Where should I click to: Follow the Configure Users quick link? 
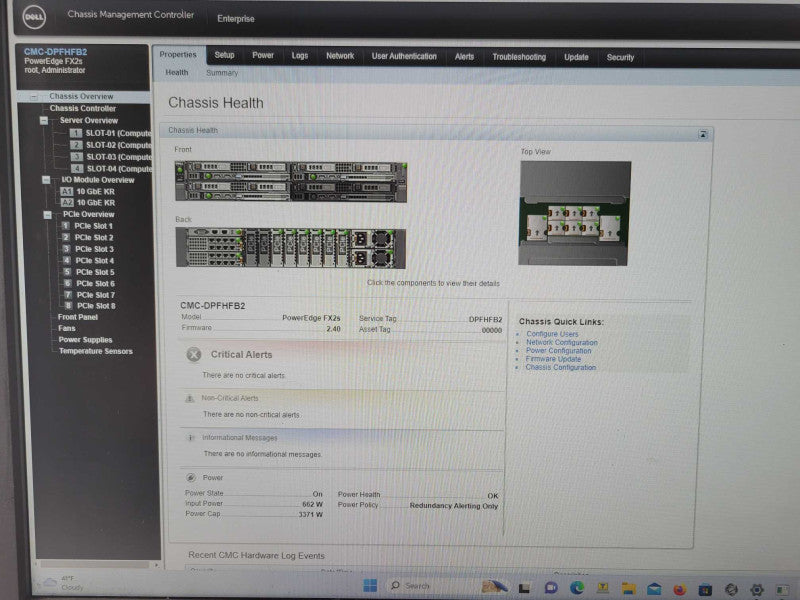(x=552, y=334)
